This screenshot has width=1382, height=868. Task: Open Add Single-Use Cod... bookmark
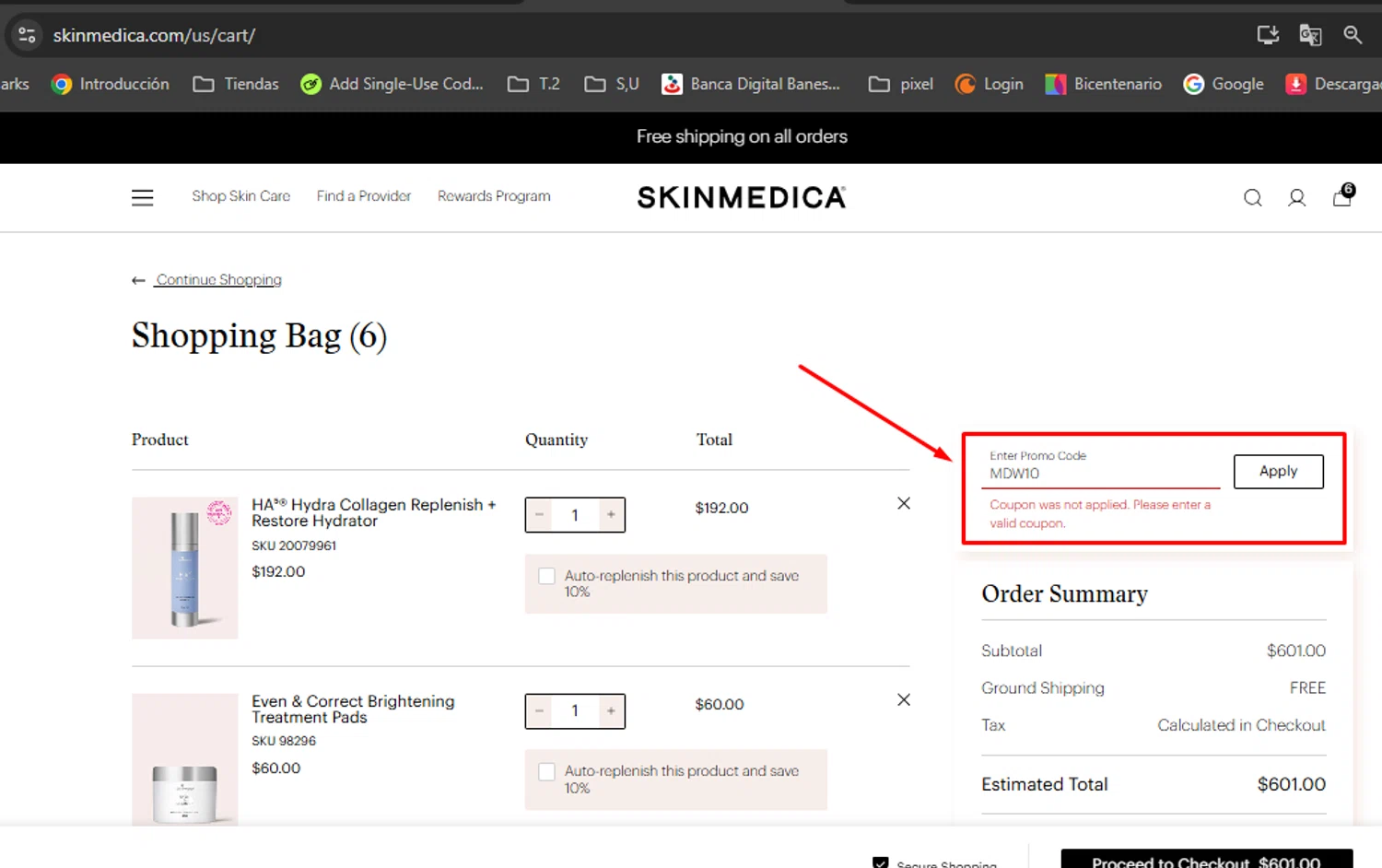392,84
